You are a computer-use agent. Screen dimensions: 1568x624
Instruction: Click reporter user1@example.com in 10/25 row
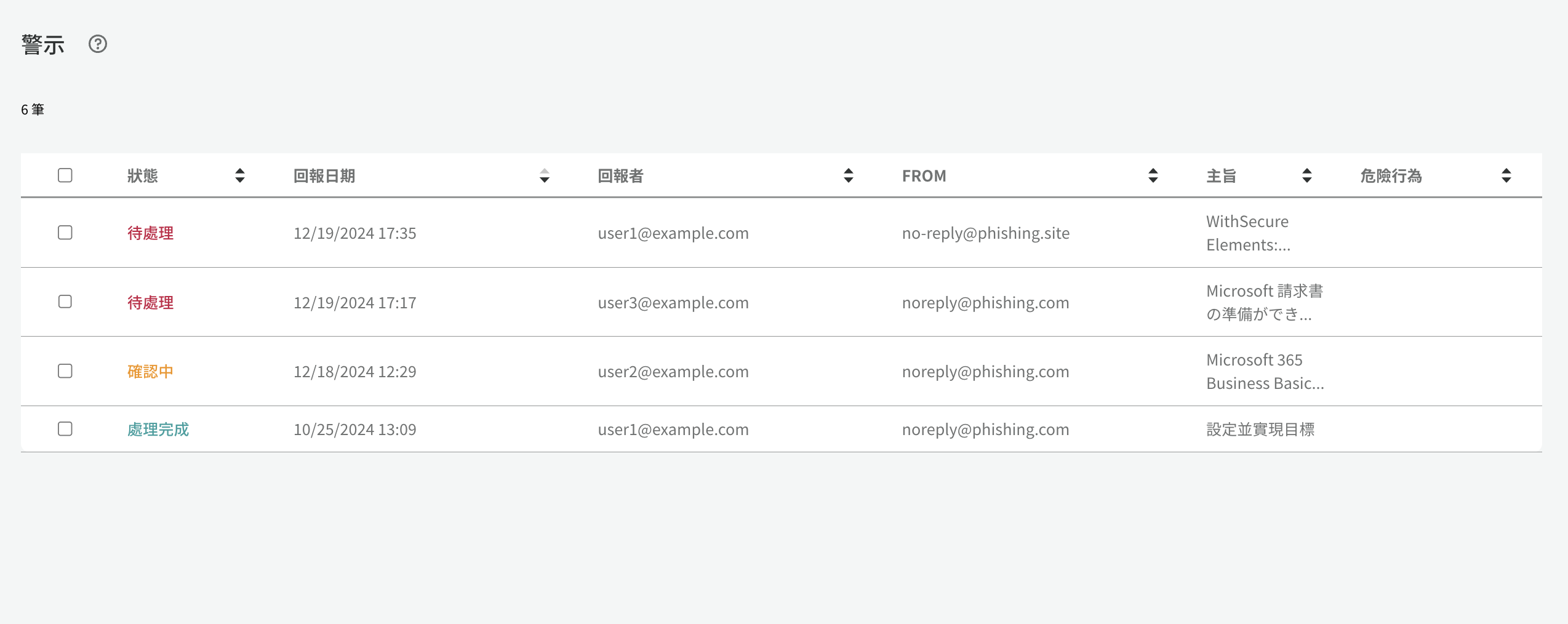tap(673, 430)
